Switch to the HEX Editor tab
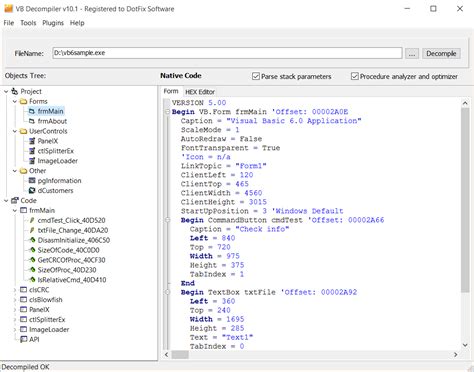 200,92
